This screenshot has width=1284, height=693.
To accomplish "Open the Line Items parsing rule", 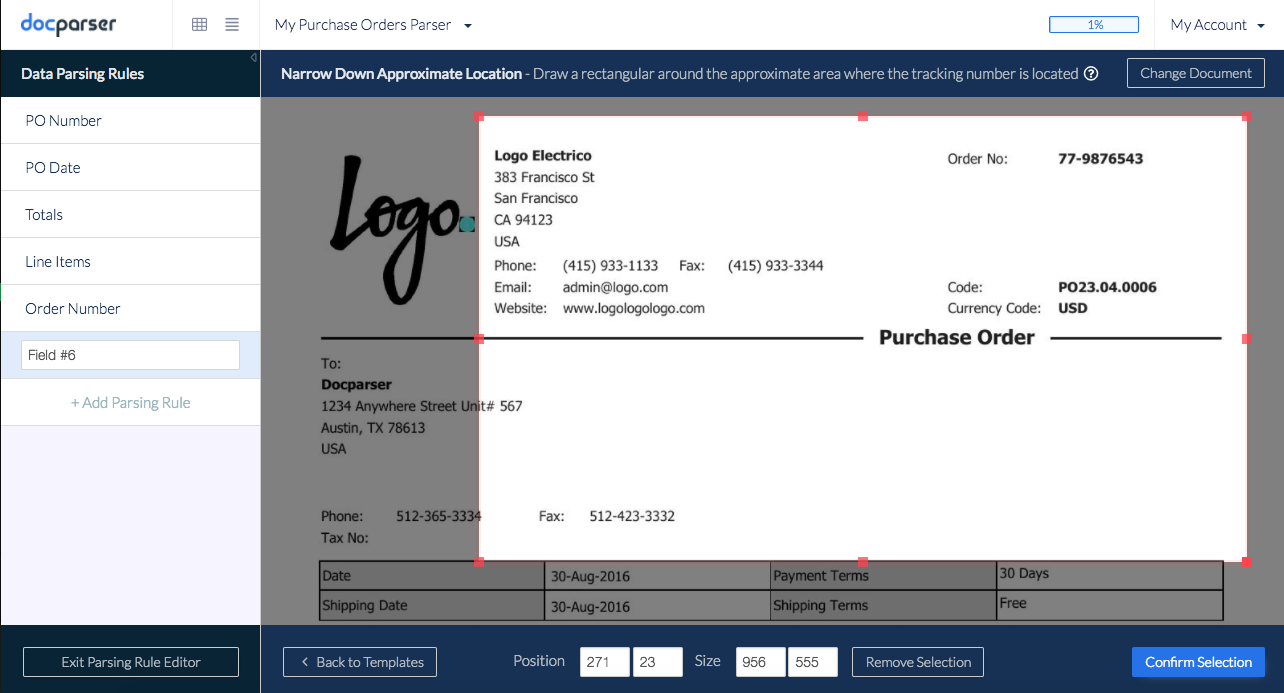I will pyautogui.click(x=130, y=261).
